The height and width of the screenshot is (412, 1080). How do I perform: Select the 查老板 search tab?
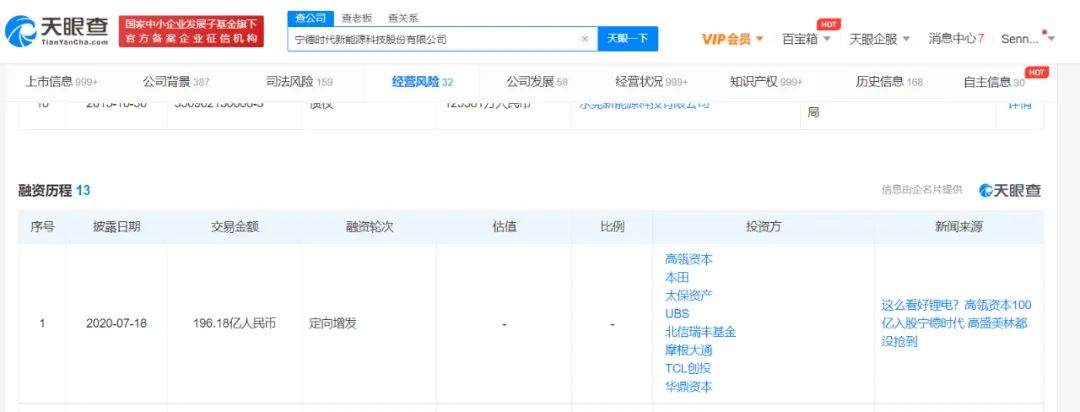(x=356, y=18)
